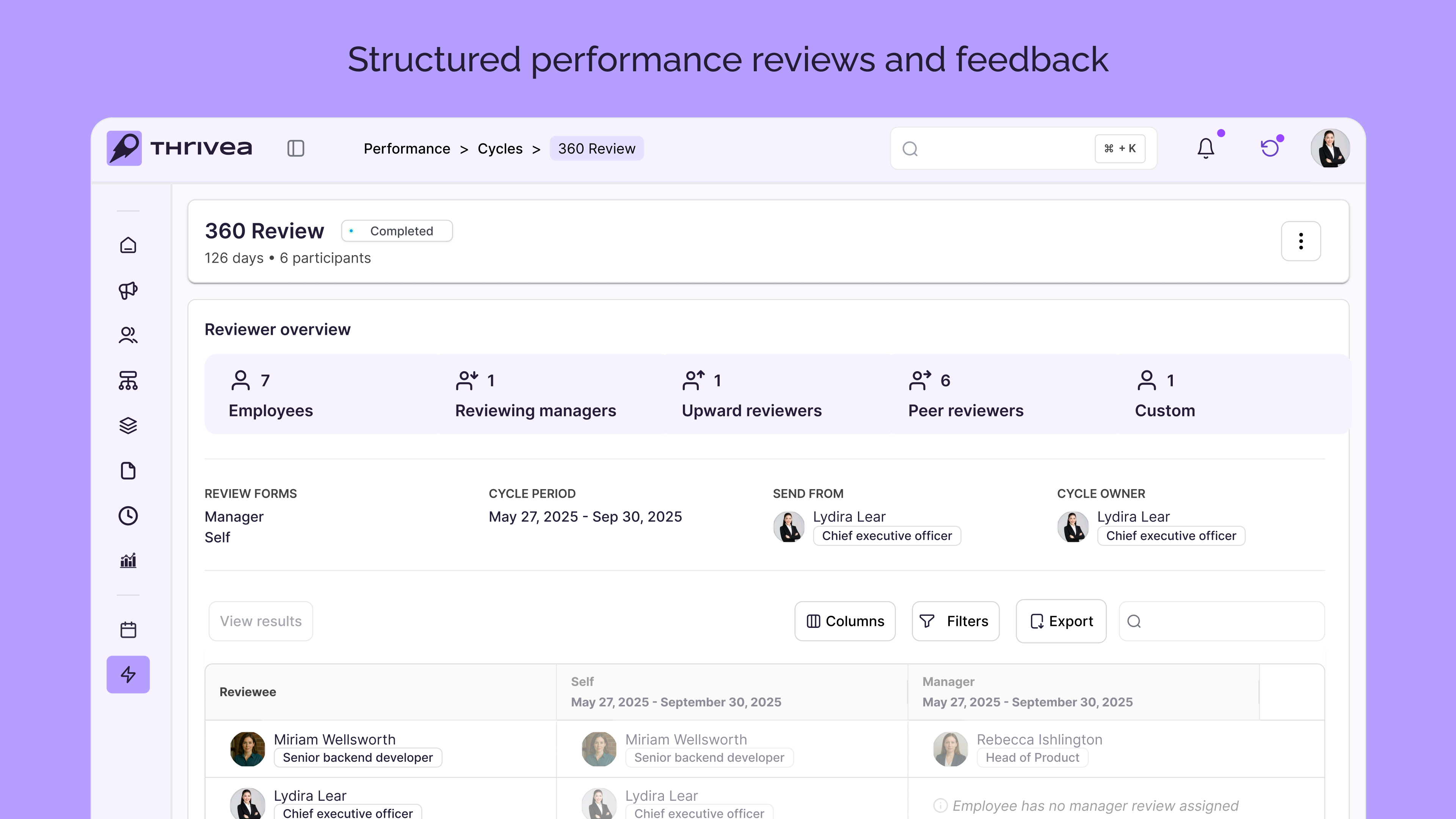The image size is (1456, 819).
Task: Toggle the sidebar collapse panel icon
Action: (296, 149)
